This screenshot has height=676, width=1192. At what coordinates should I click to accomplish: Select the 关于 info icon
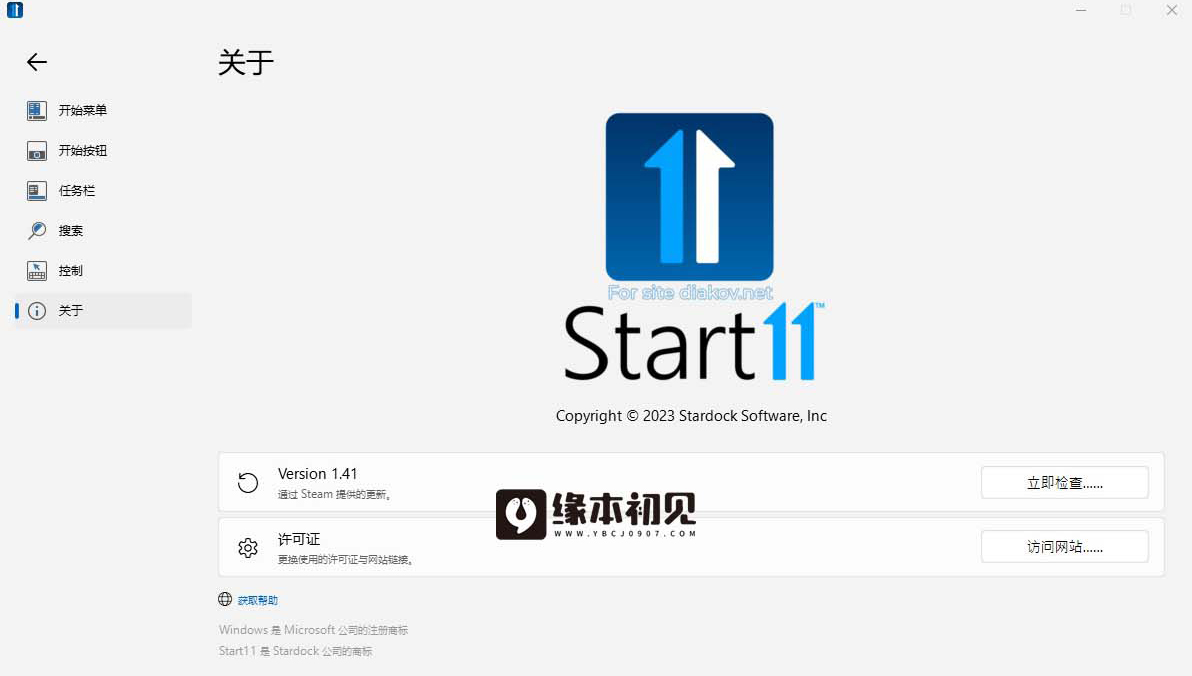coord(36,310)
